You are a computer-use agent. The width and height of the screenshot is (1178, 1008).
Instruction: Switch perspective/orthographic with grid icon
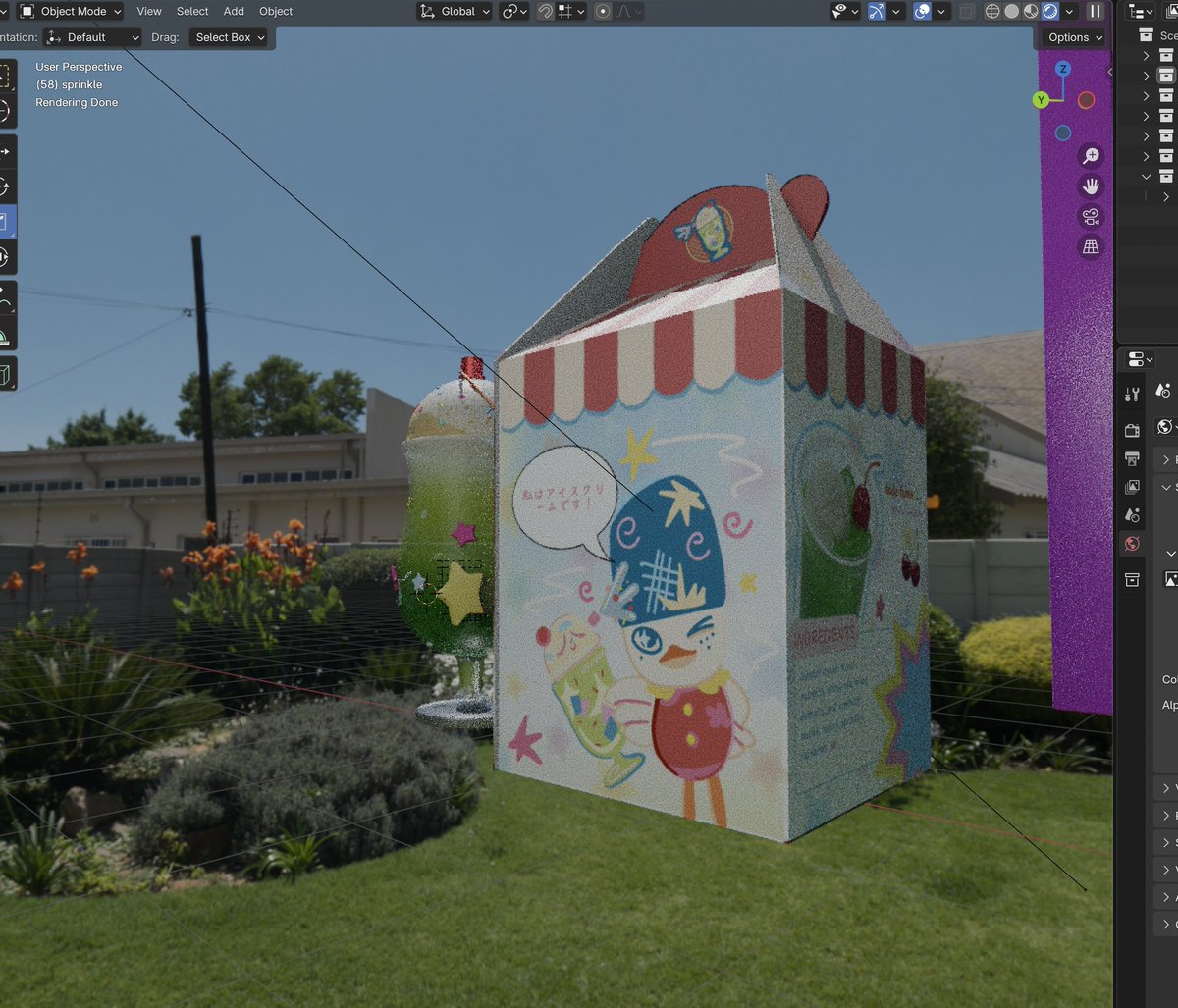click(x=1091, y=247)
